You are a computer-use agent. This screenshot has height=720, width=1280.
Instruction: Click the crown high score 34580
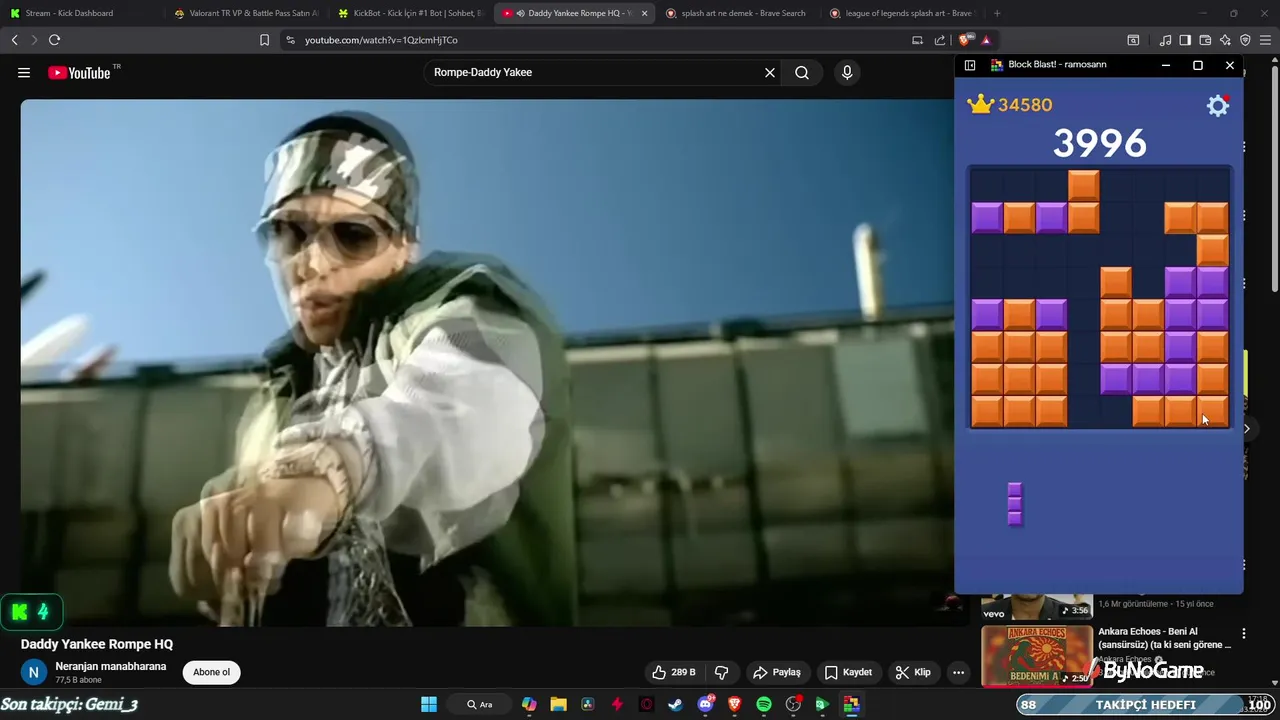(x=1010, y=104)
